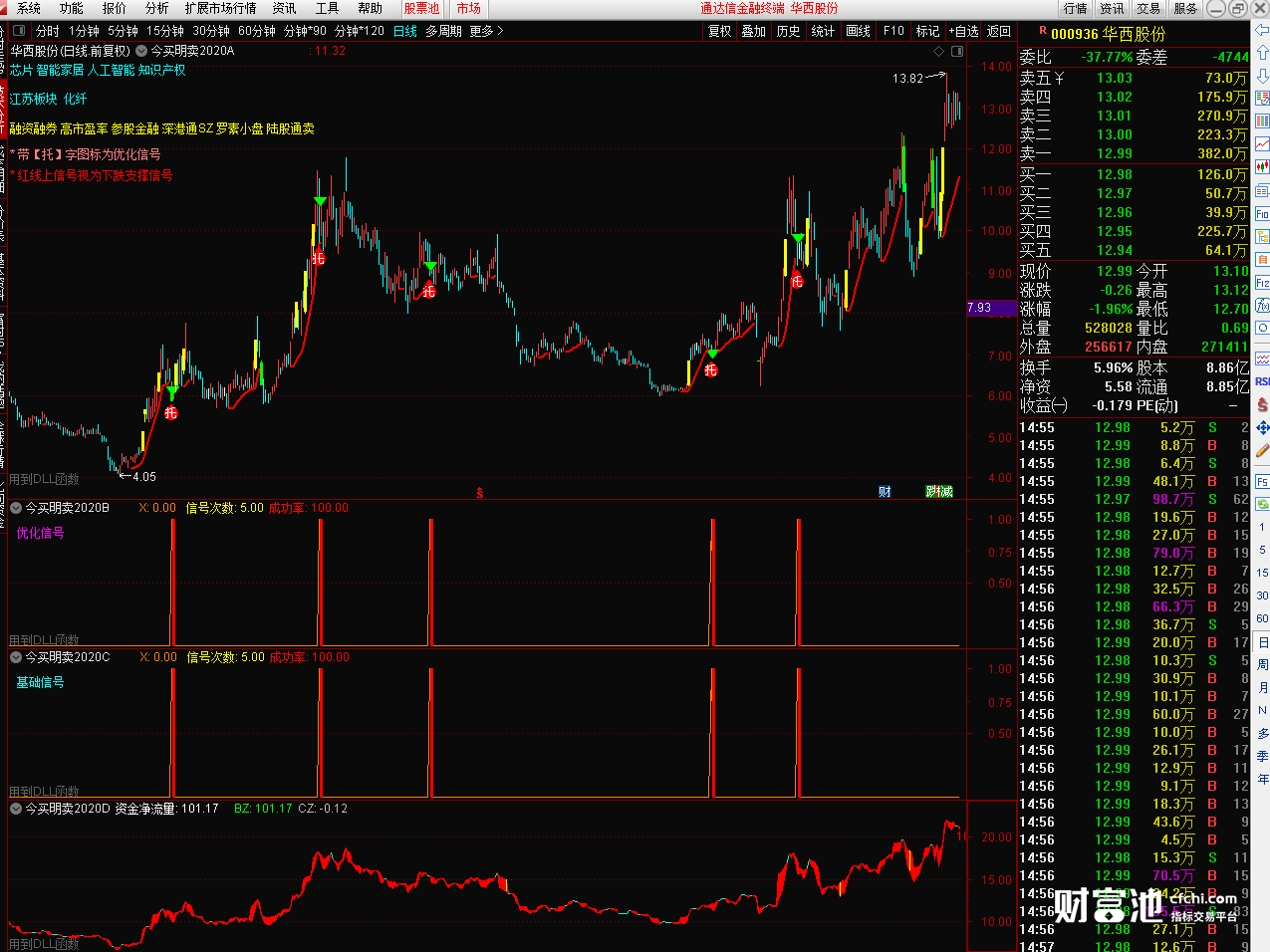Open the 分析 menu
The image size is (1270, 952).
[157, 8]
